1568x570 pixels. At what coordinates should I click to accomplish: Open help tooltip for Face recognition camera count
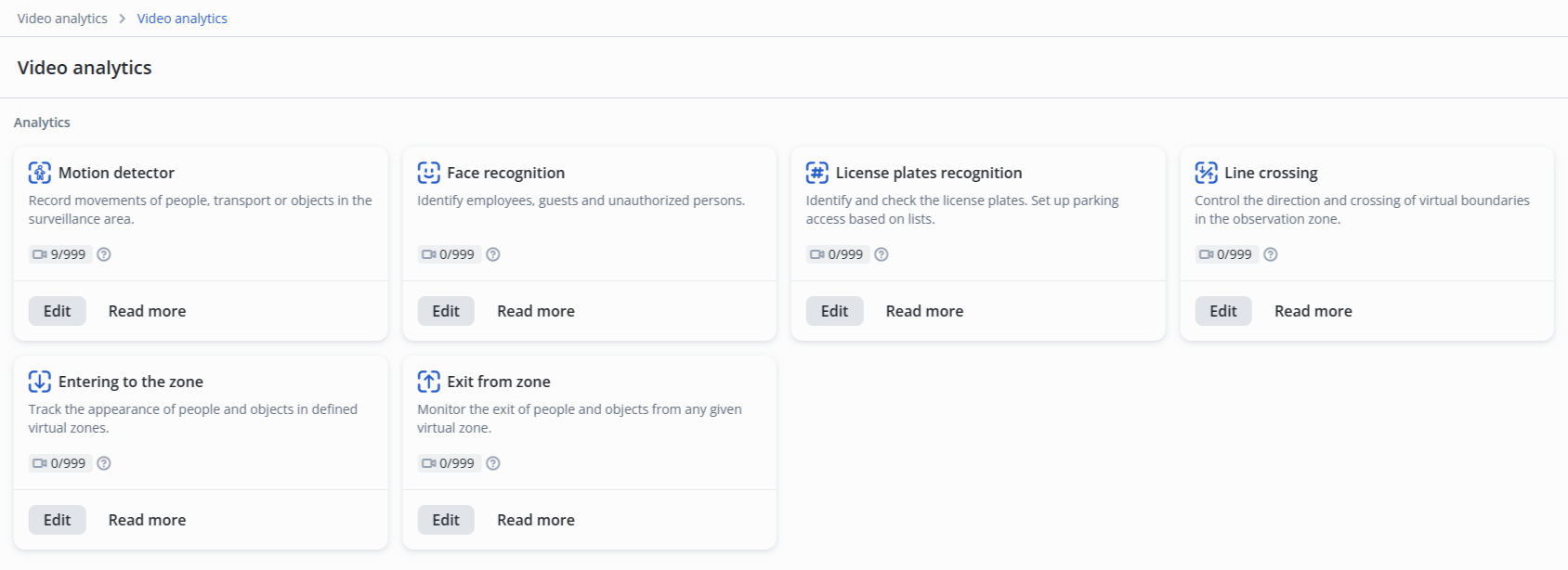(x=493, y=254)
